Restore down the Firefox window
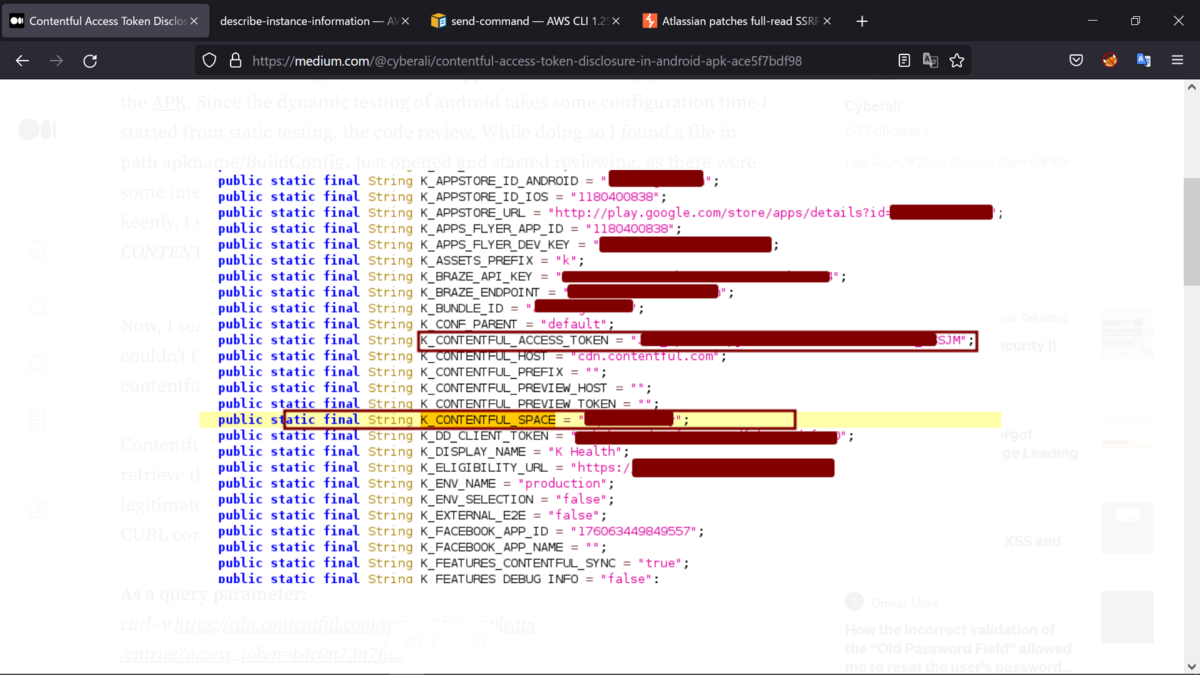Screen dimensions: 1200x675 [1135, 21]
